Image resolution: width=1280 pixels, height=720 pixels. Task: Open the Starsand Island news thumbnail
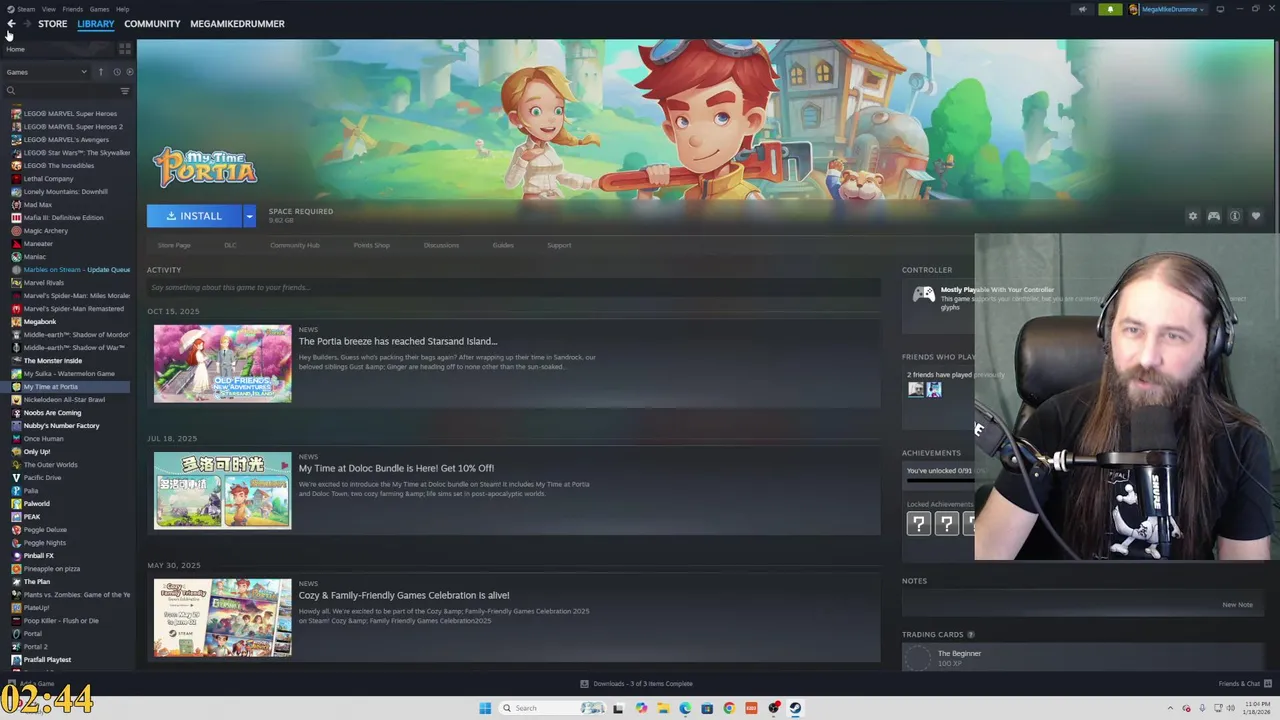[222, 363]
